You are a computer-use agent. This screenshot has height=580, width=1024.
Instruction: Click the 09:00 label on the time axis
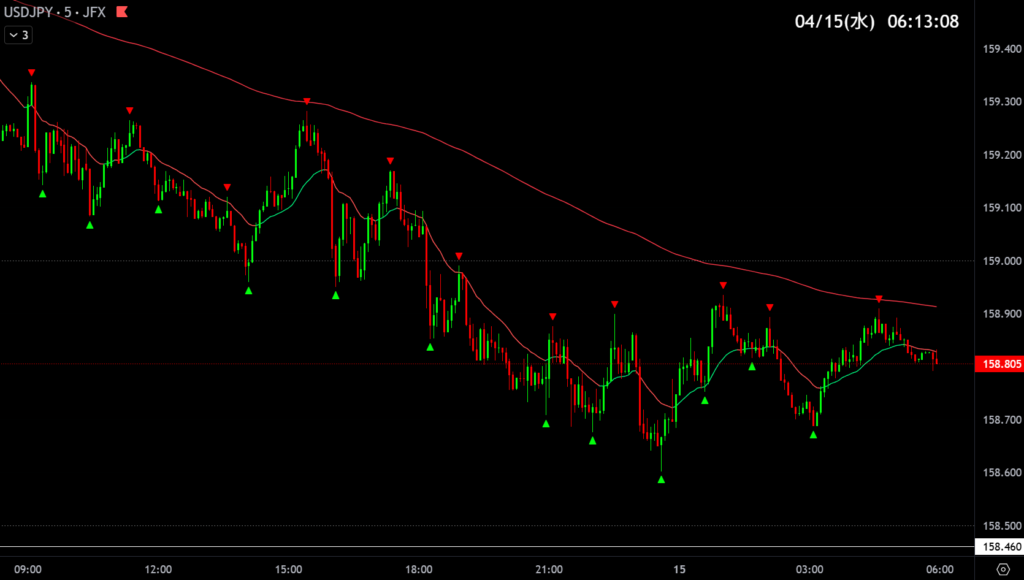coord(28,569)
